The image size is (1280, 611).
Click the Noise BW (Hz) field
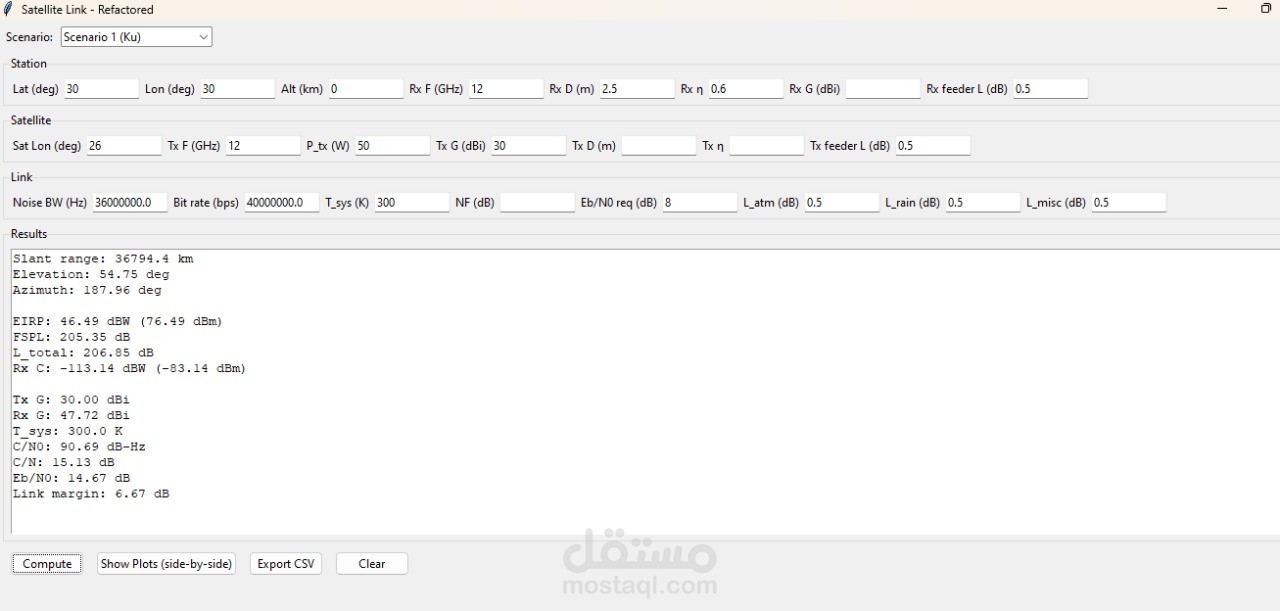(x=129, y=202)
